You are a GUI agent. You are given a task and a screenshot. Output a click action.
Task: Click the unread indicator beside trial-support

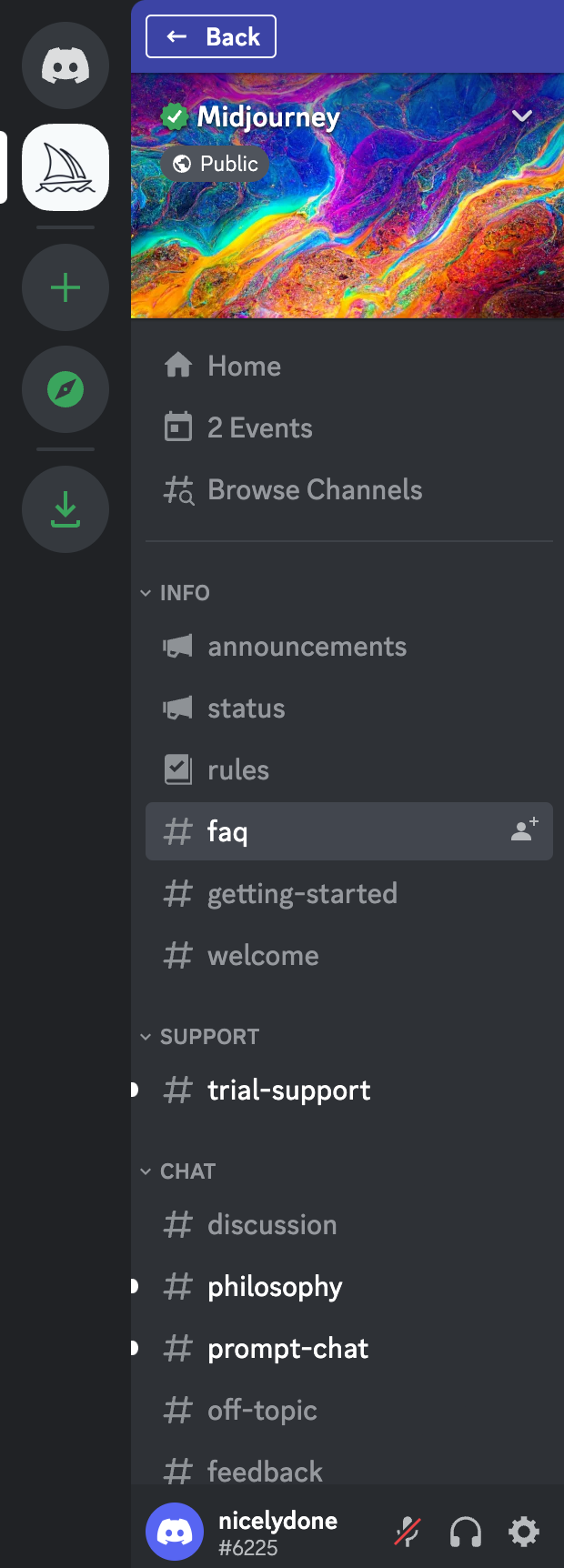click(x=133, y=1089)
